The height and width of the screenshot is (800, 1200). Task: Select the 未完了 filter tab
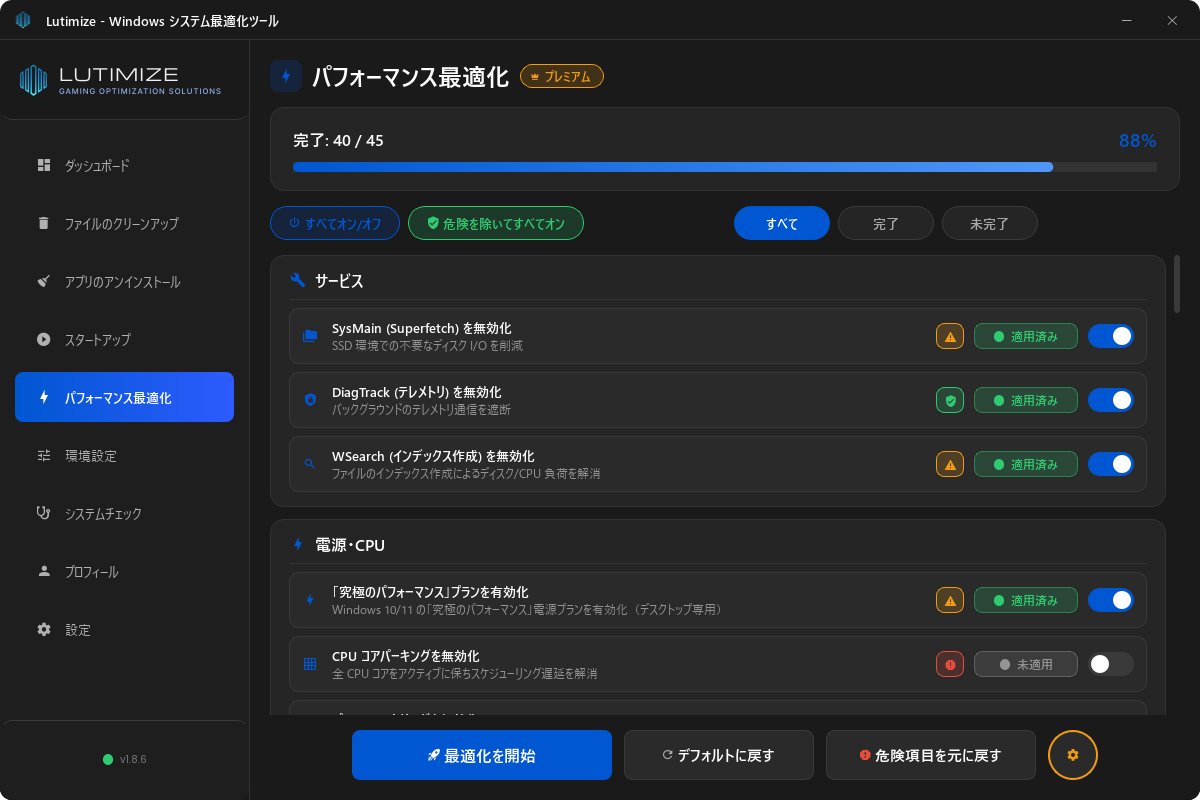(x=990, y=223)
